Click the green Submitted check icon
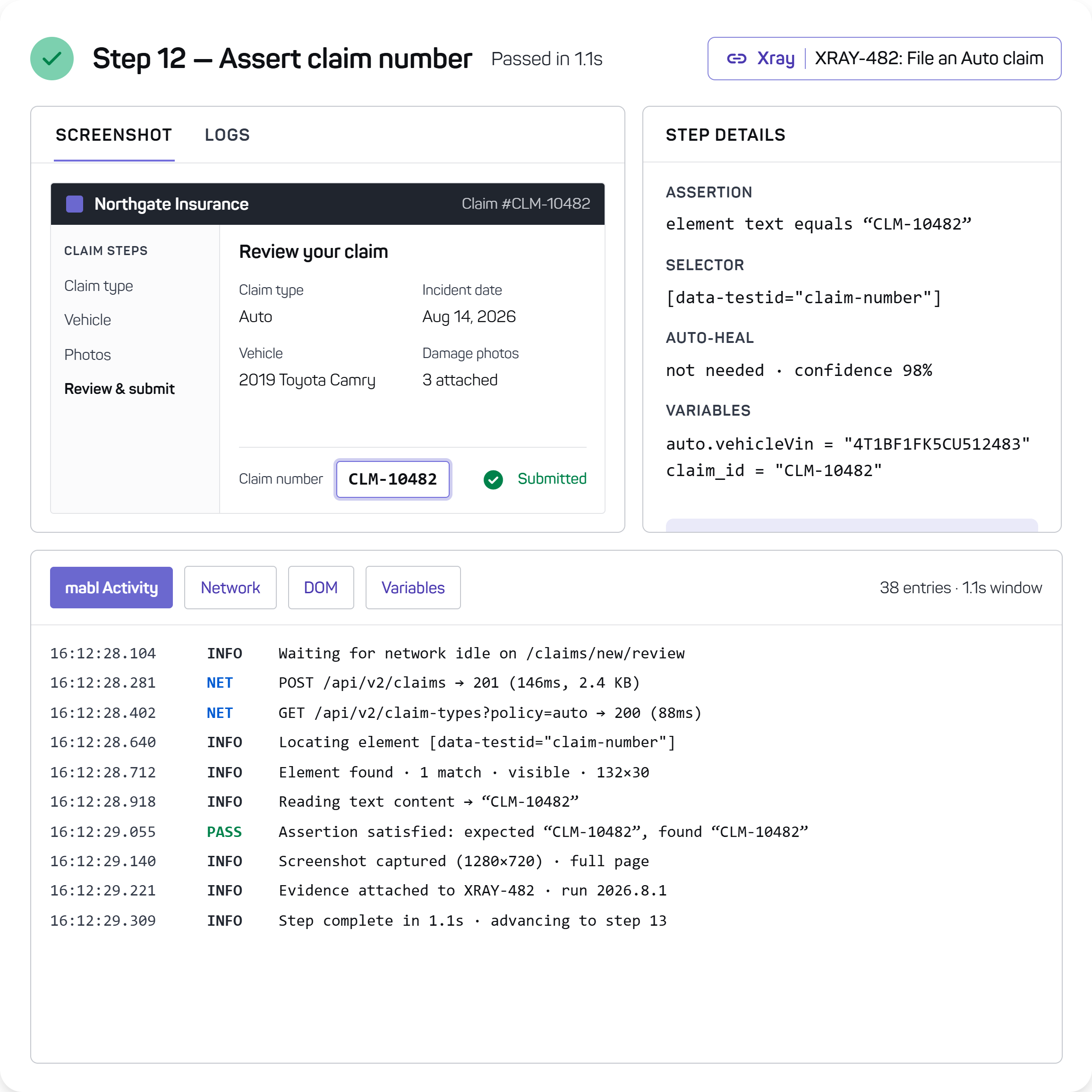1092x1092 pixels. [x=494, y=479]
